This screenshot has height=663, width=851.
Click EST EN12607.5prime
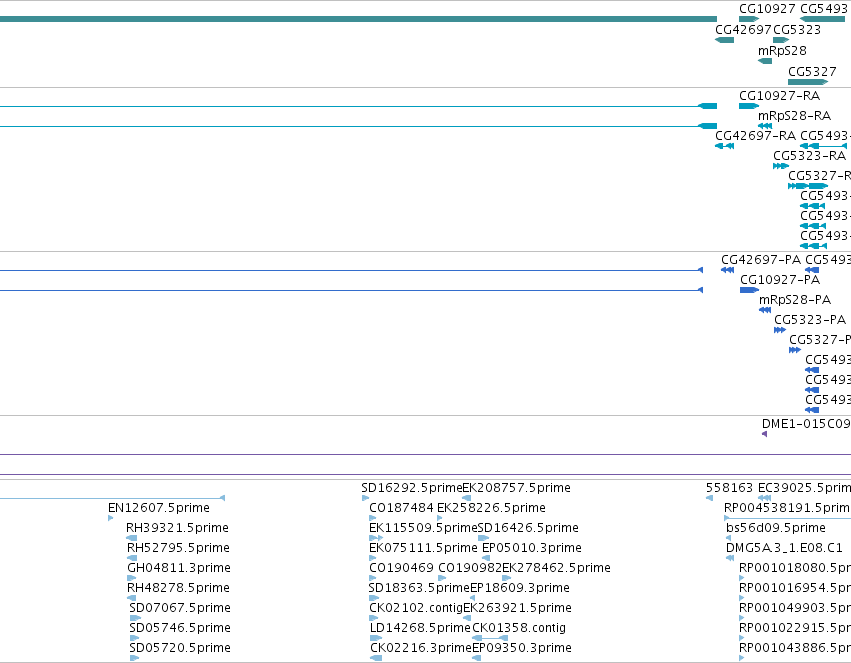(158, 508)
